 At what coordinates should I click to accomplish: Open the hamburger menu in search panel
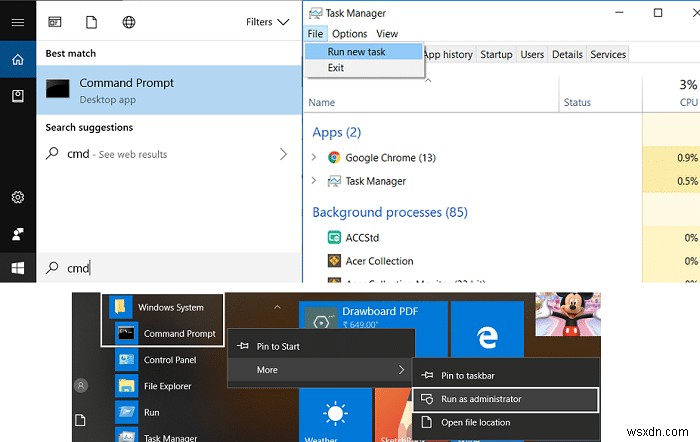(18, 22)
